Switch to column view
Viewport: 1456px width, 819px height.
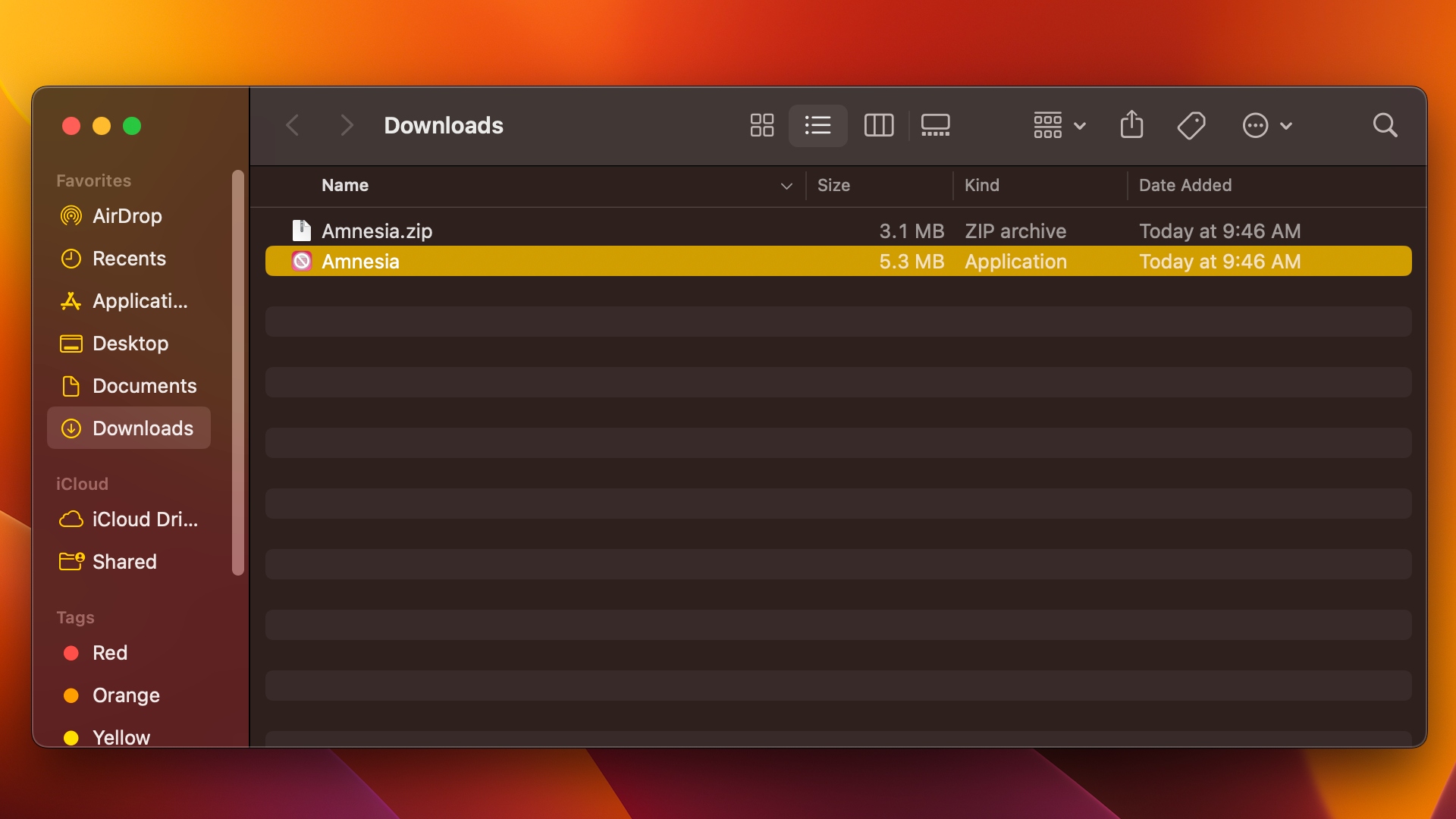[879, 125]
